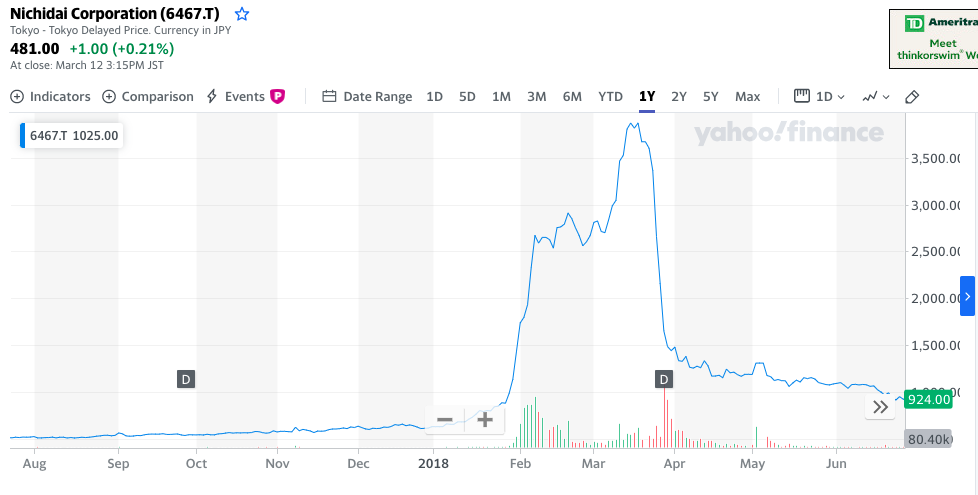The width and height of the screenshot is (978, 495).
Task: Select the drawing pencil tool
Action: (x=911, y=97)
